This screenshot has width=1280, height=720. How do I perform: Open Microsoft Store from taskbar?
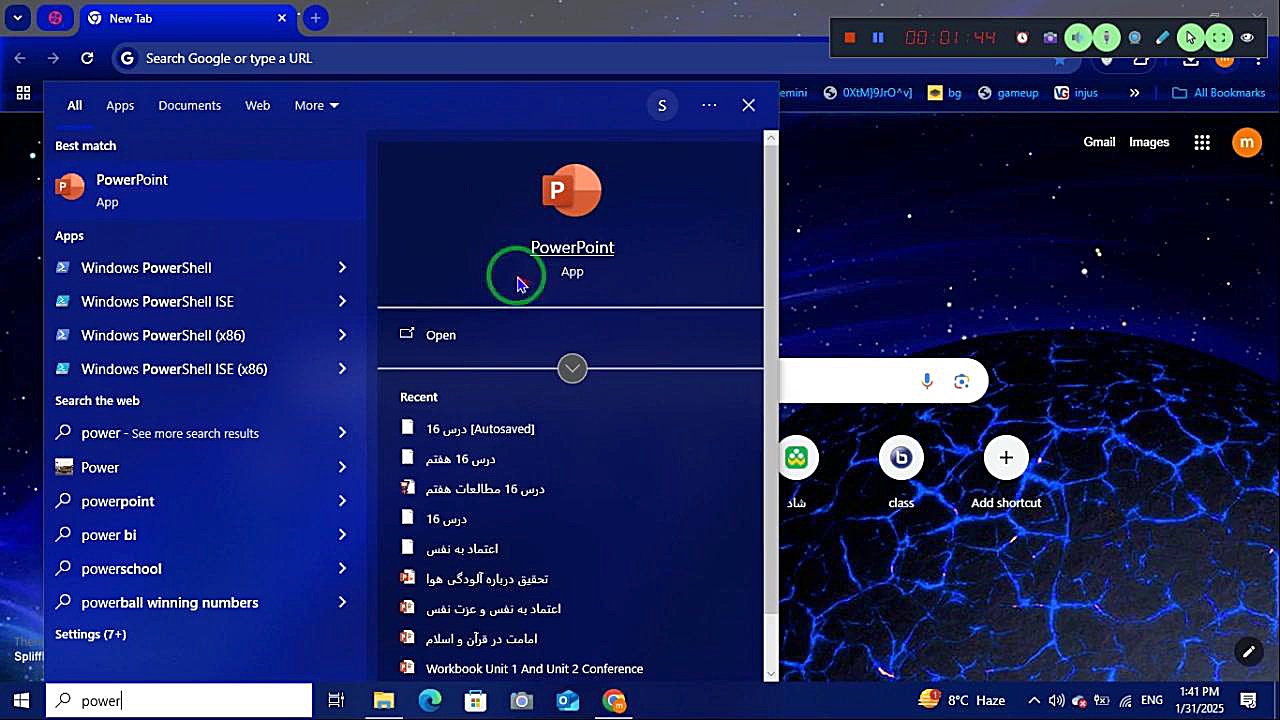pos(476,701)
